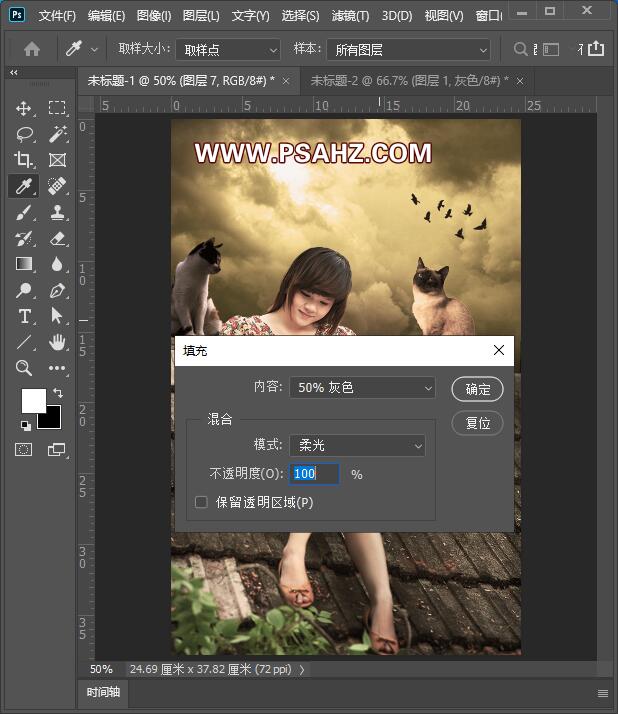
Task: Select the Zoom tool
Action: 24,367
